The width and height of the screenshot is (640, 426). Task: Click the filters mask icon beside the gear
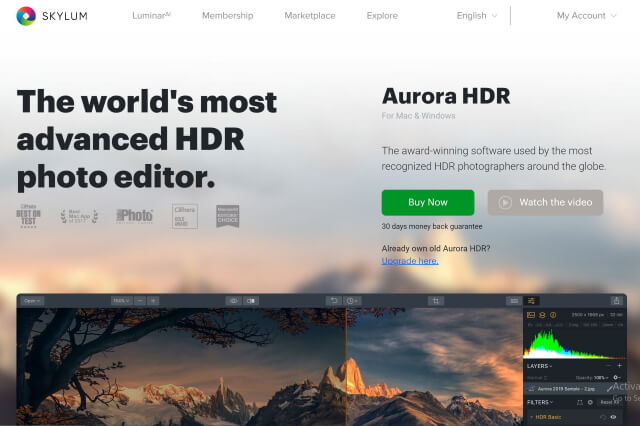click(580, 402)
